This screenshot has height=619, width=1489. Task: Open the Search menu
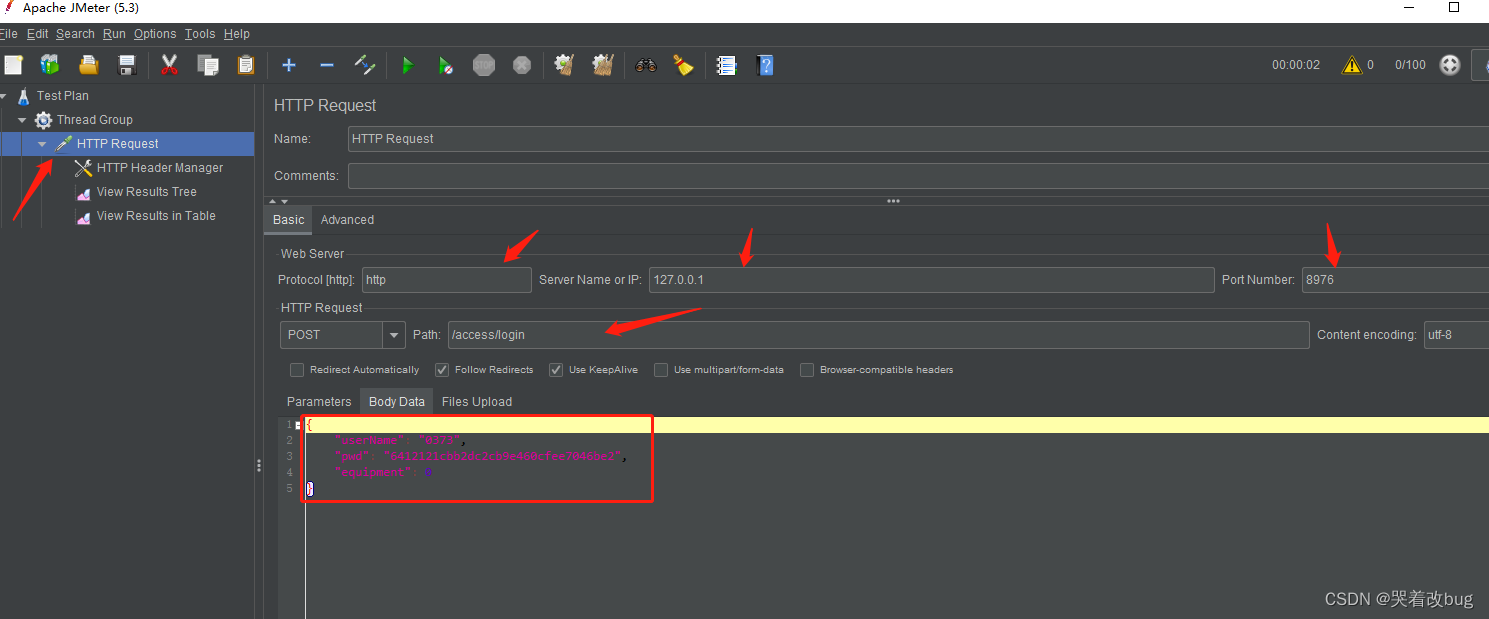(x=75, y=34)
